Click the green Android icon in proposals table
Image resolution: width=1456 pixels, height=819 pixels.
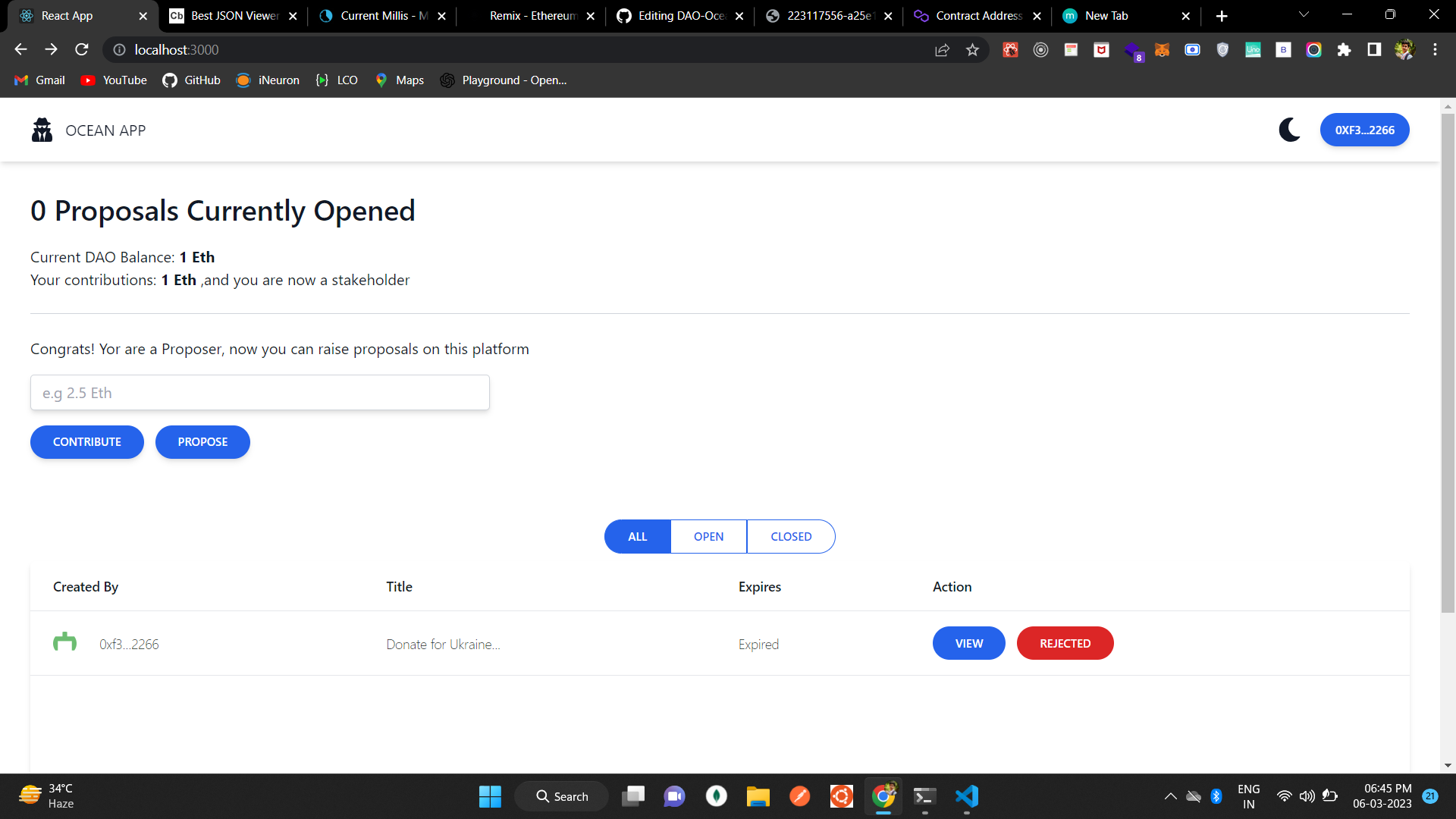tap(64, 642)
